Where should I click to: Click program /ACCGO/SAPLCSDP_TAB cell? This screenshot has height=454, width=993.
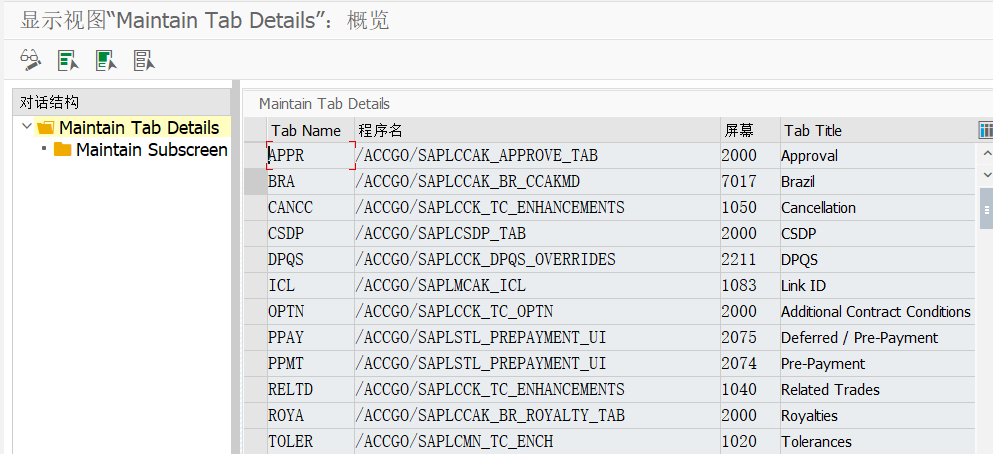pyautogui.click(x=537, y=234)
